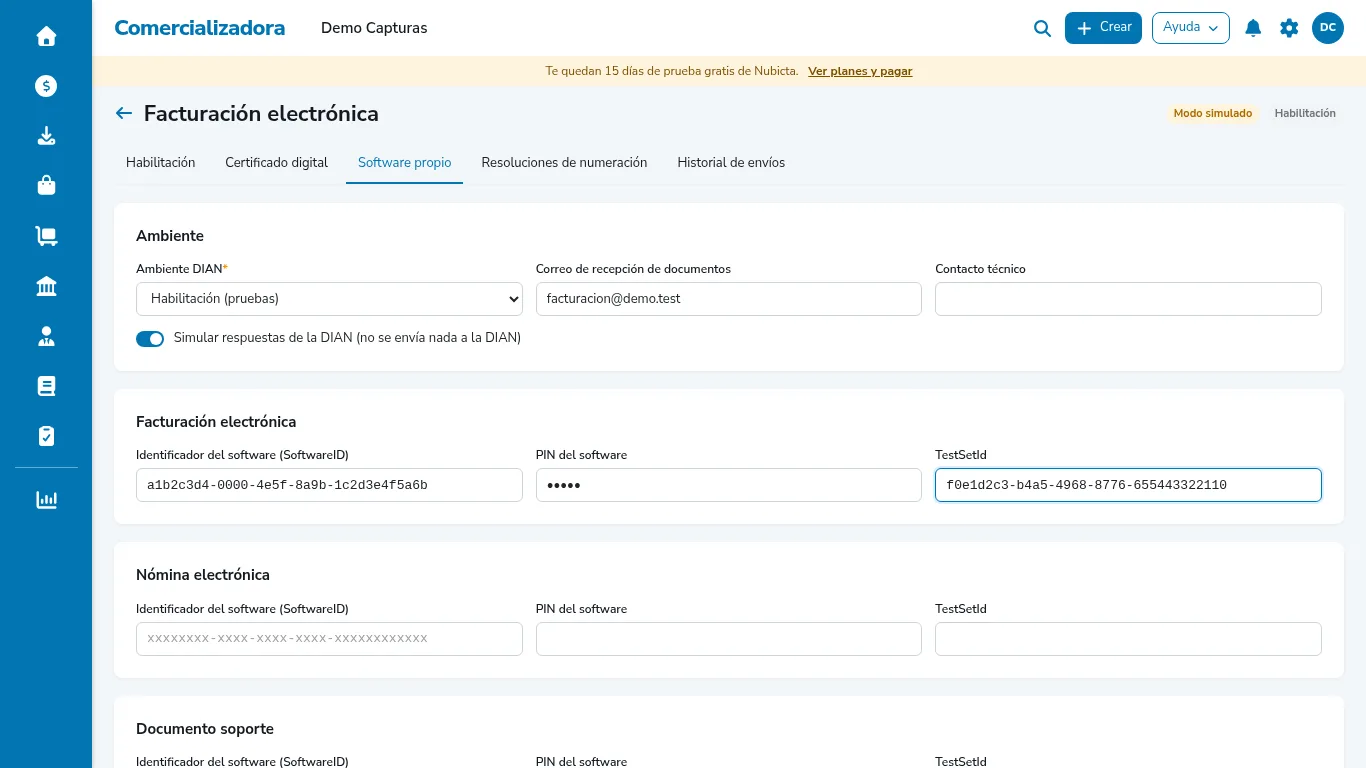
Task: Open the notifications bell
Action: (x=1253, y=28)
